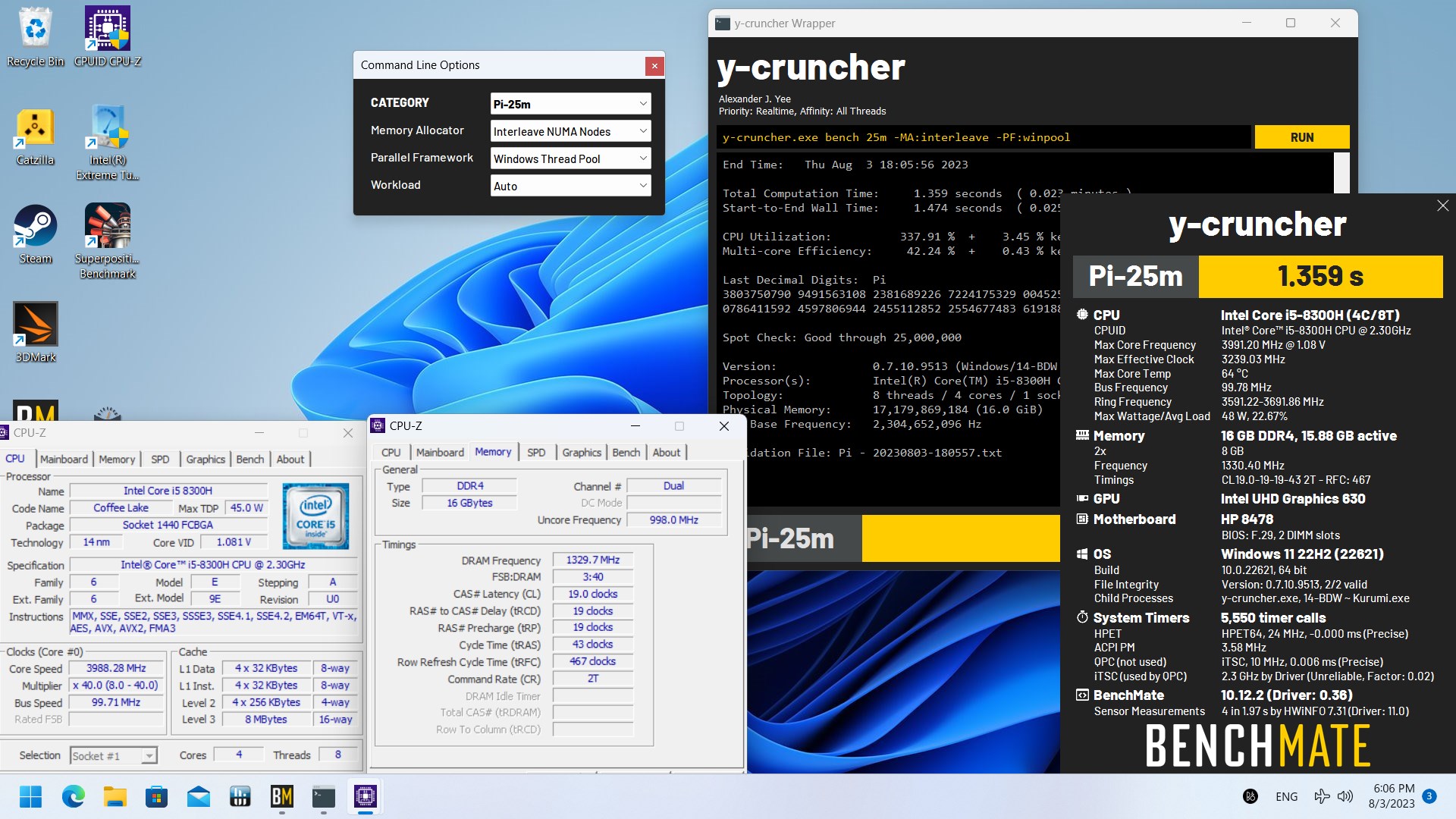Click the Memory Type DDR4 field
The width and height of the screenshot is (1456, 819).
(x=470, y=485)
